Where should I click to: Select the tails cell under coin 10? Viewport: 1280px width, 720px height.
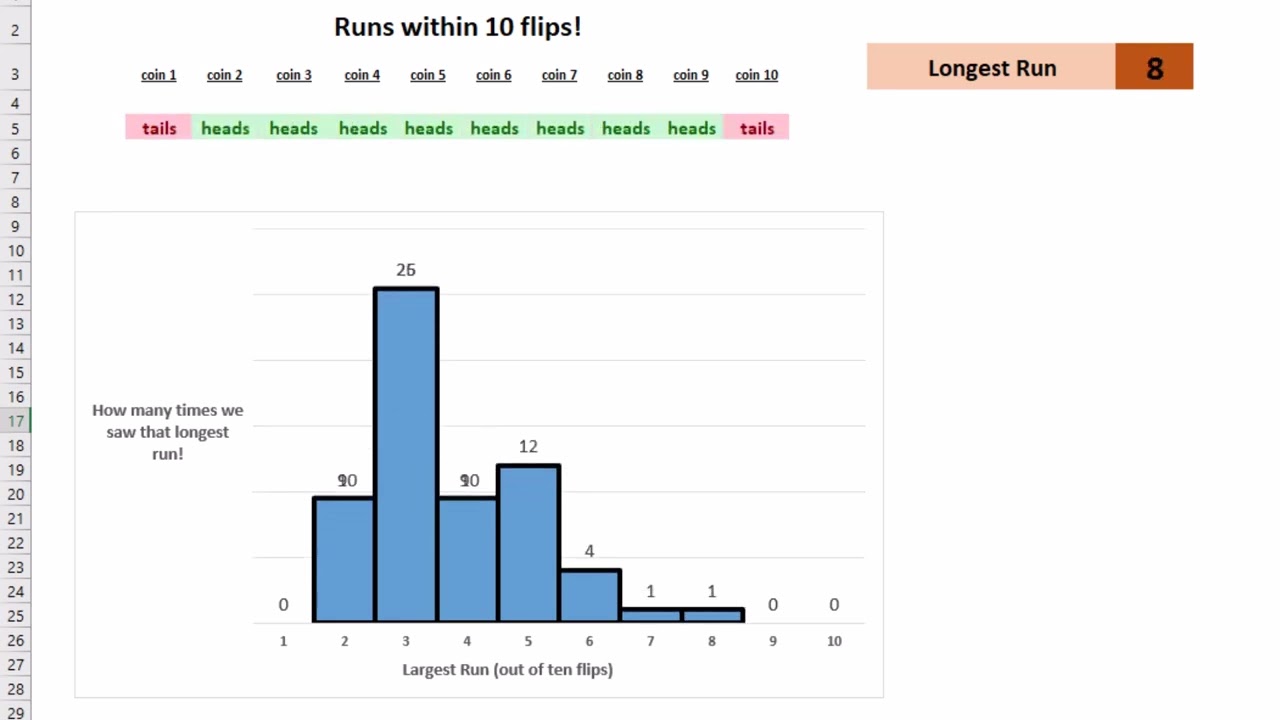(x=756, y=128)
